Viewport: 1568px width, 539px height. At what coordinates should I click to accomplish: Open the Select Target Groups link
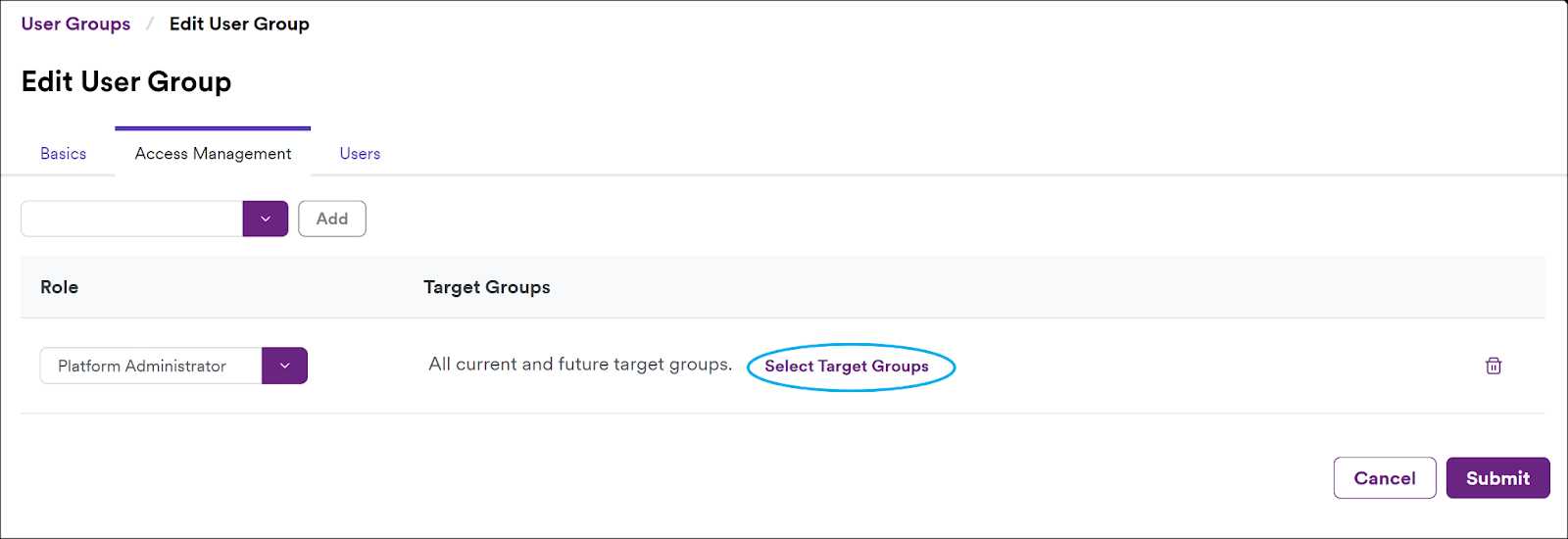pos(847,366)
